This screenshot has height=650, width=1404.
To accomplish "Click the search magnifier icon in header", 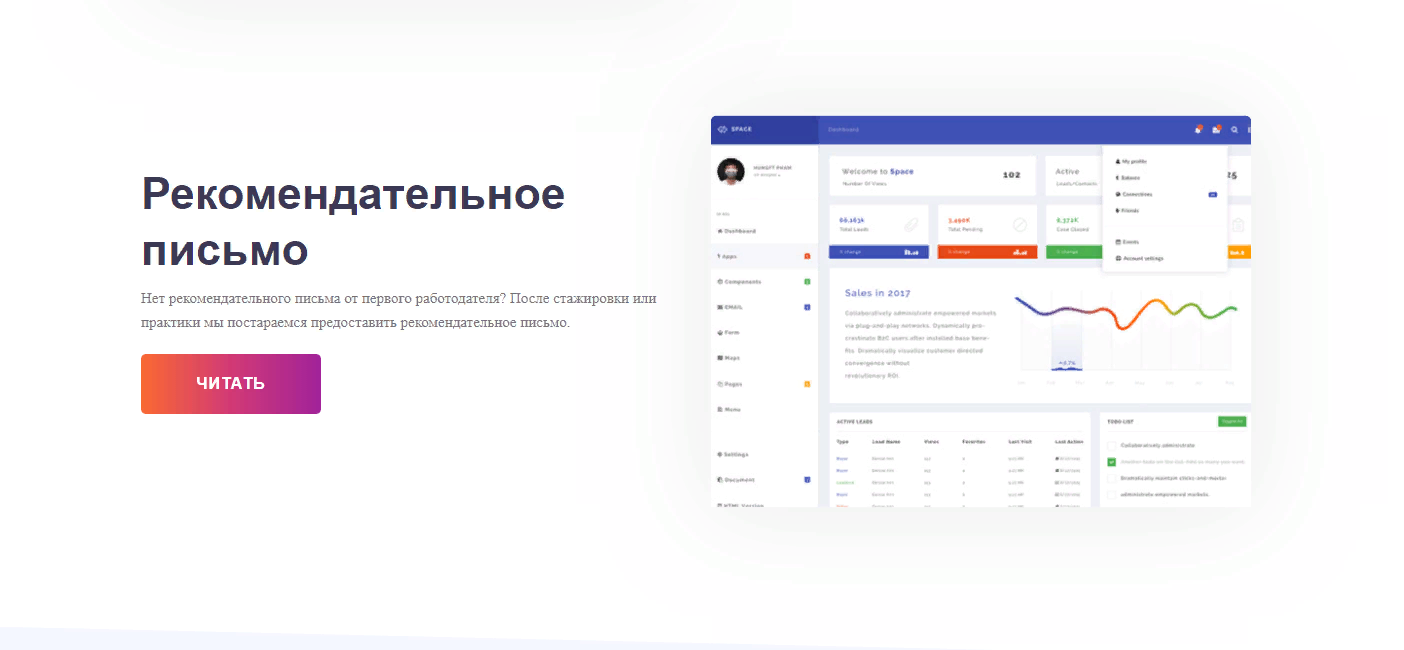I will pyautogui.click(x=1234, y=130).
